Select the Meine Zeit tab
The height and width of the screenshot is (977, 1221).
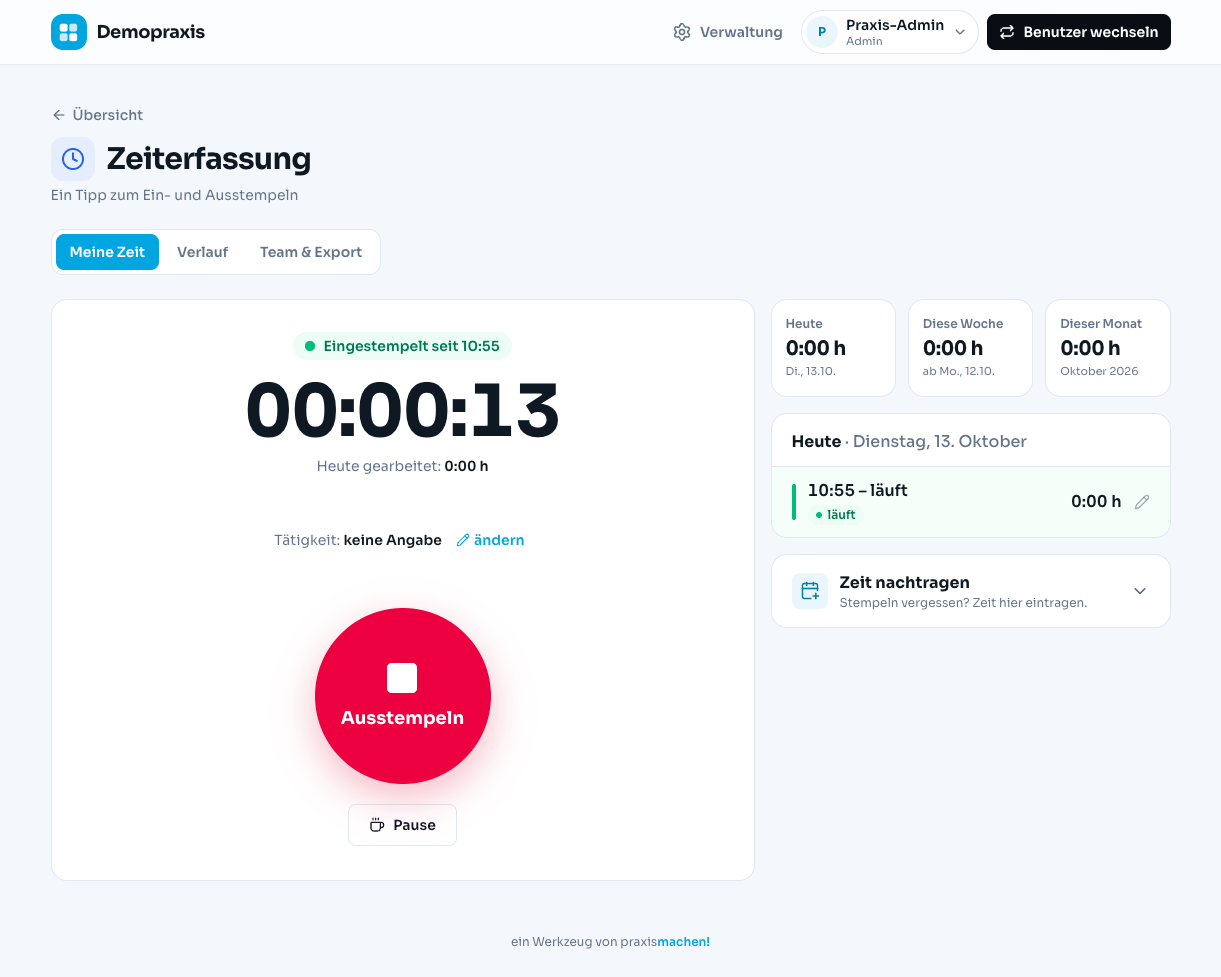click(107, 252)
